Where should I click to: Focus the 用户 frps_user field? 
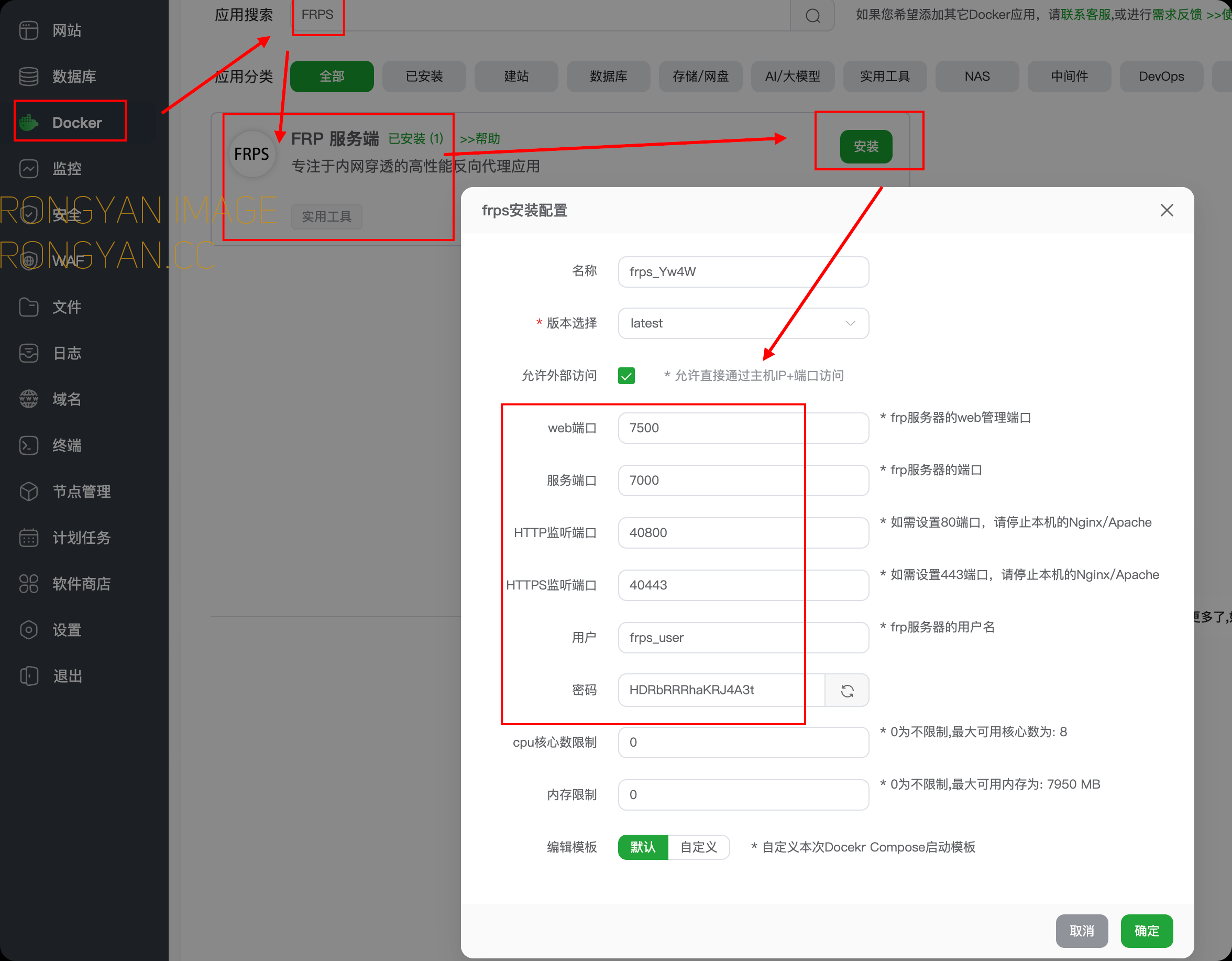click(743, 638)
